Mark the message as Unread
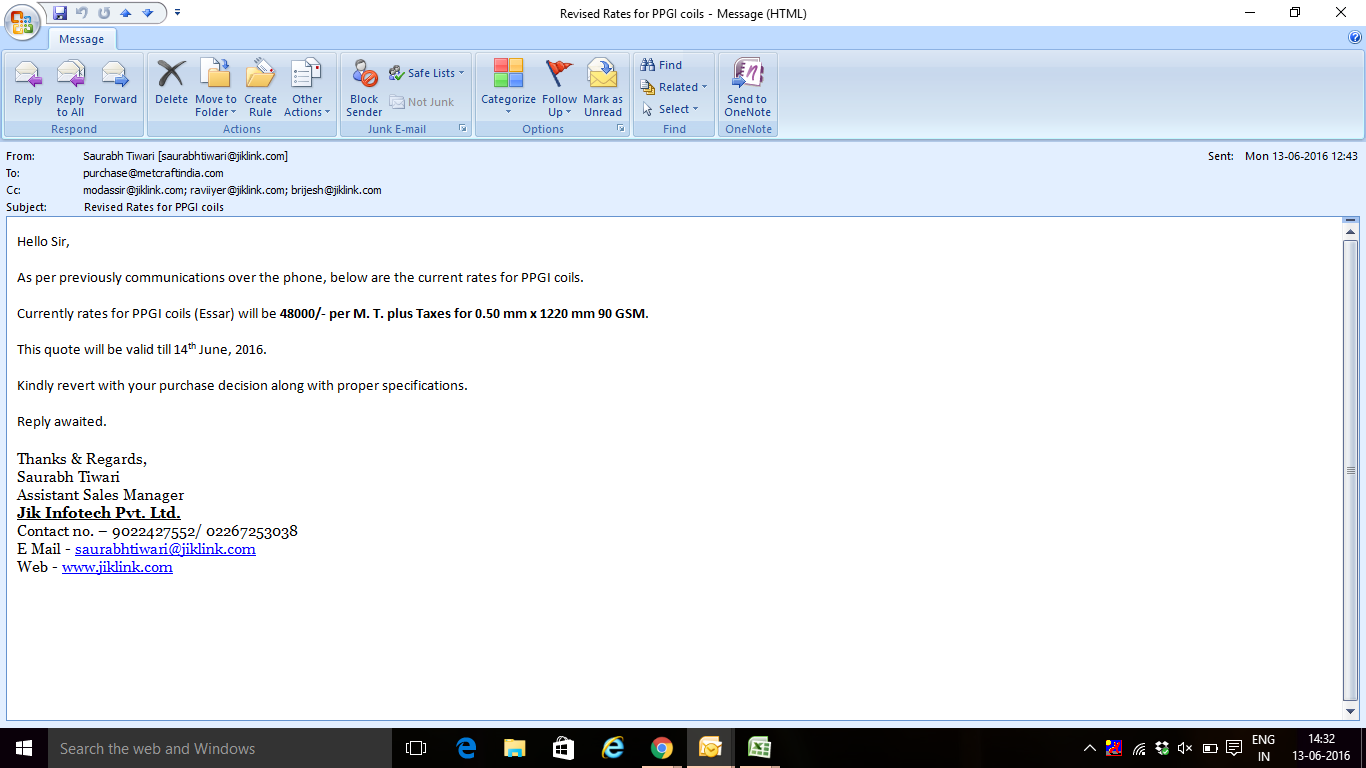The image size is (1366, 768). pos(602,84)
